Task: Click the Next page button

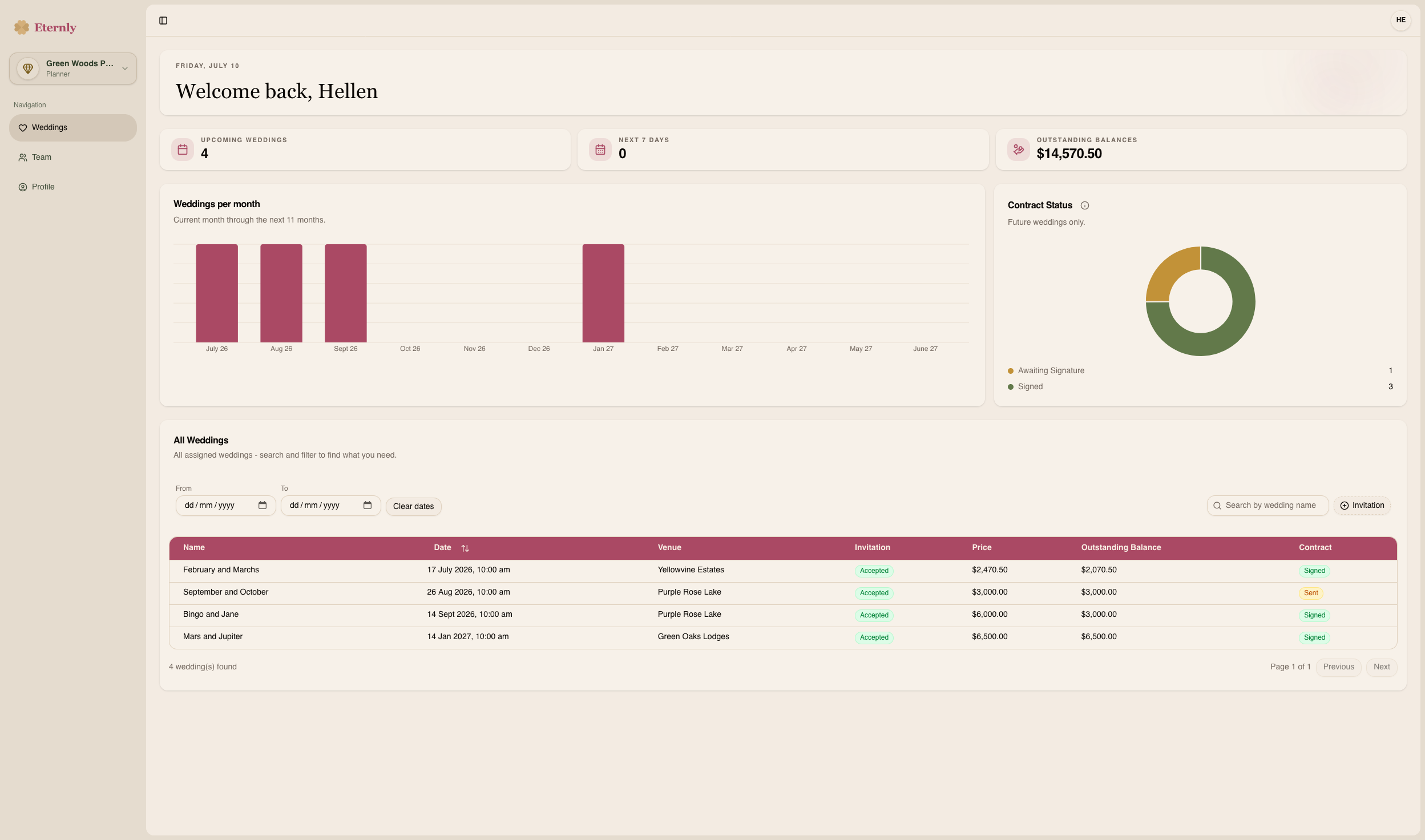Action: (1382, 667)
